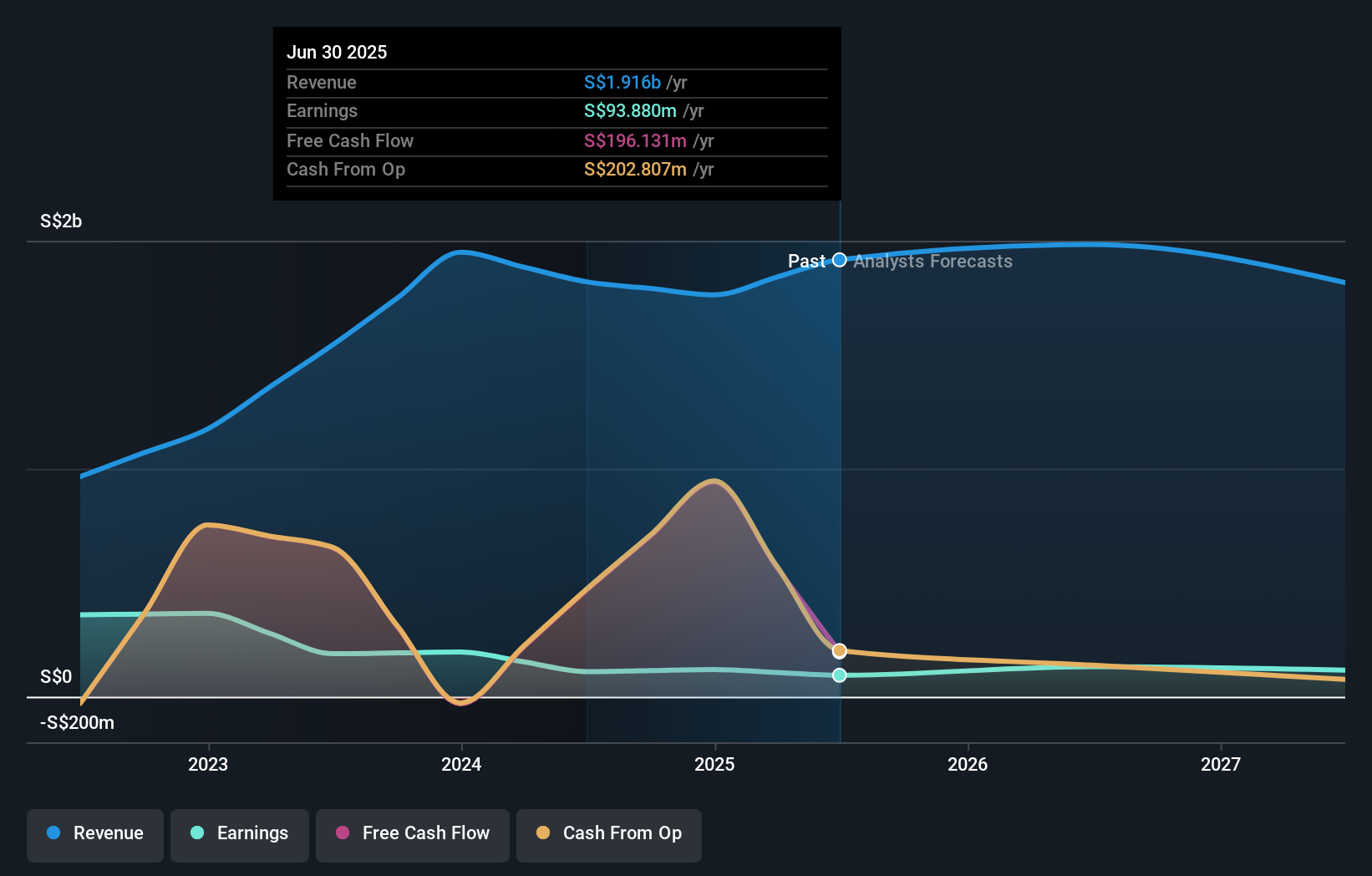Viewport: 1372px width, 876px height.
Task: Click the blue Revenue legend dot
Action: tap(52, 833)
